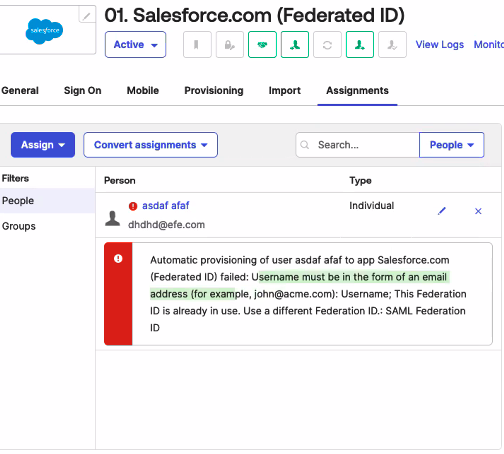The height and width of the screenshot is (454, 504).
Task: Click the green handshake feature icon
Action: [x=262, y=44]
